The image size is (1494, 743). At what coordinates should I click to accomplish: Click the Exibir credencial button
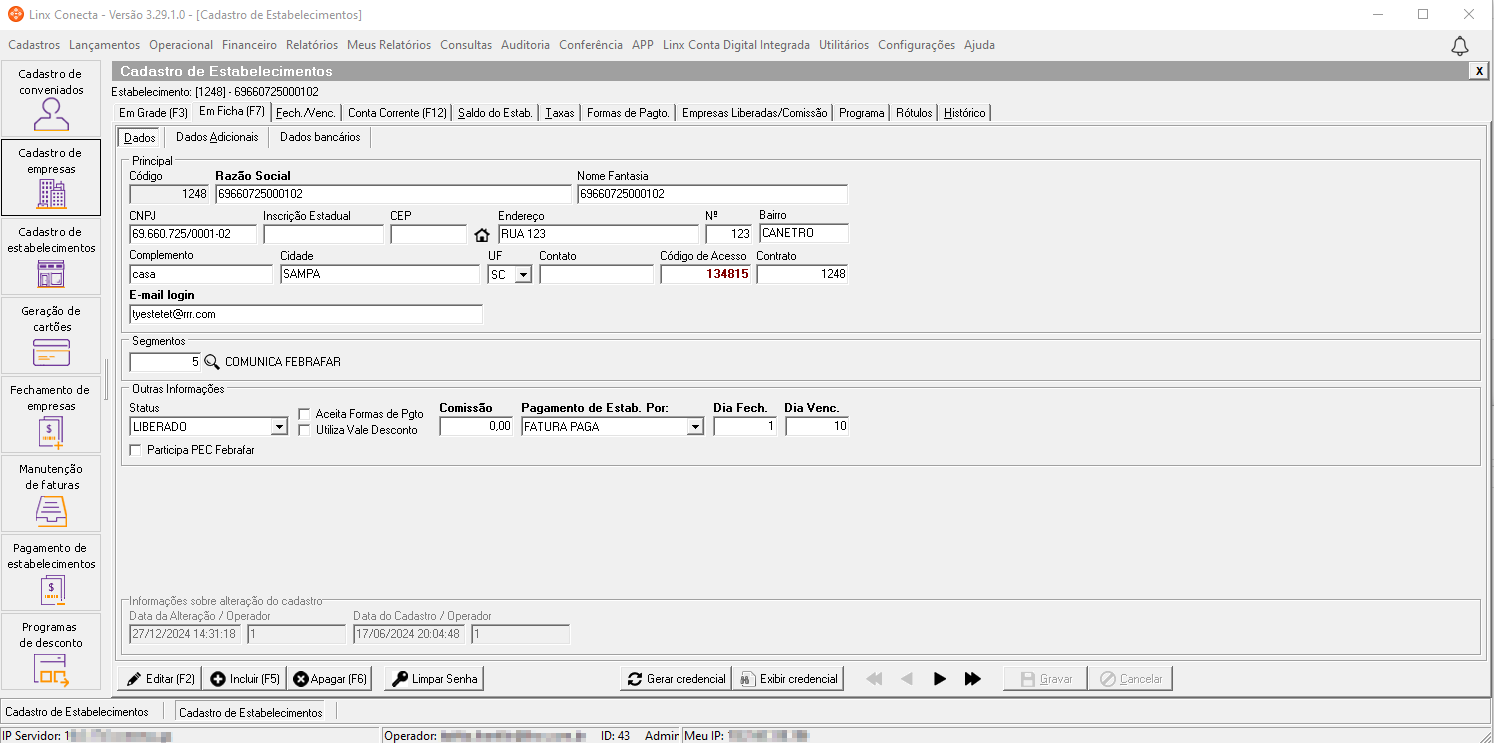[x=788, y=679]
